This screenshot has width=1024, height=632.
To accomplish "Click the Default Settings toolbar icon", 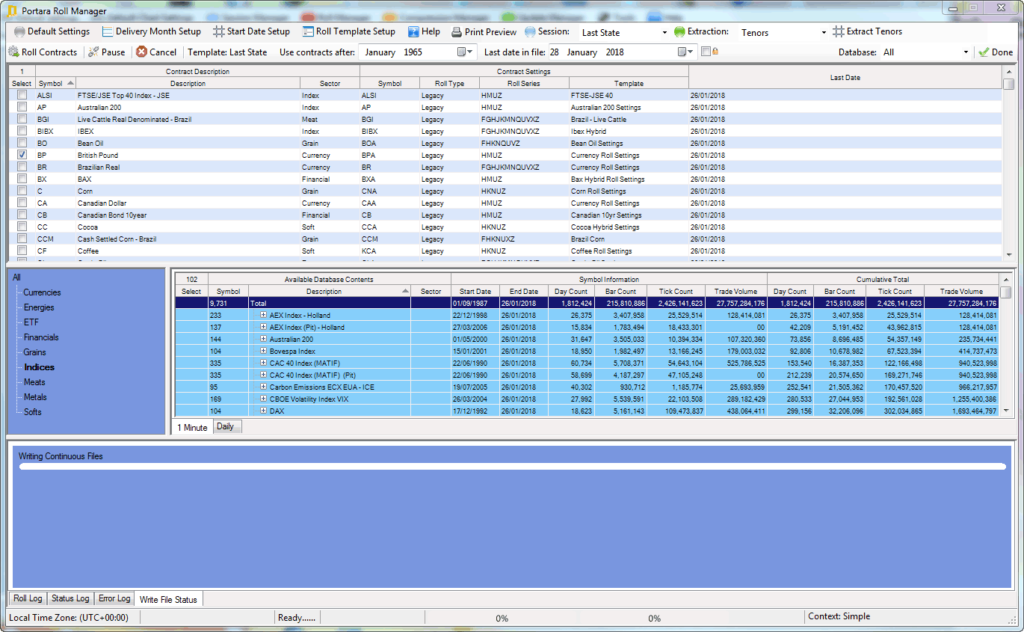I will [x=19, y=31].
